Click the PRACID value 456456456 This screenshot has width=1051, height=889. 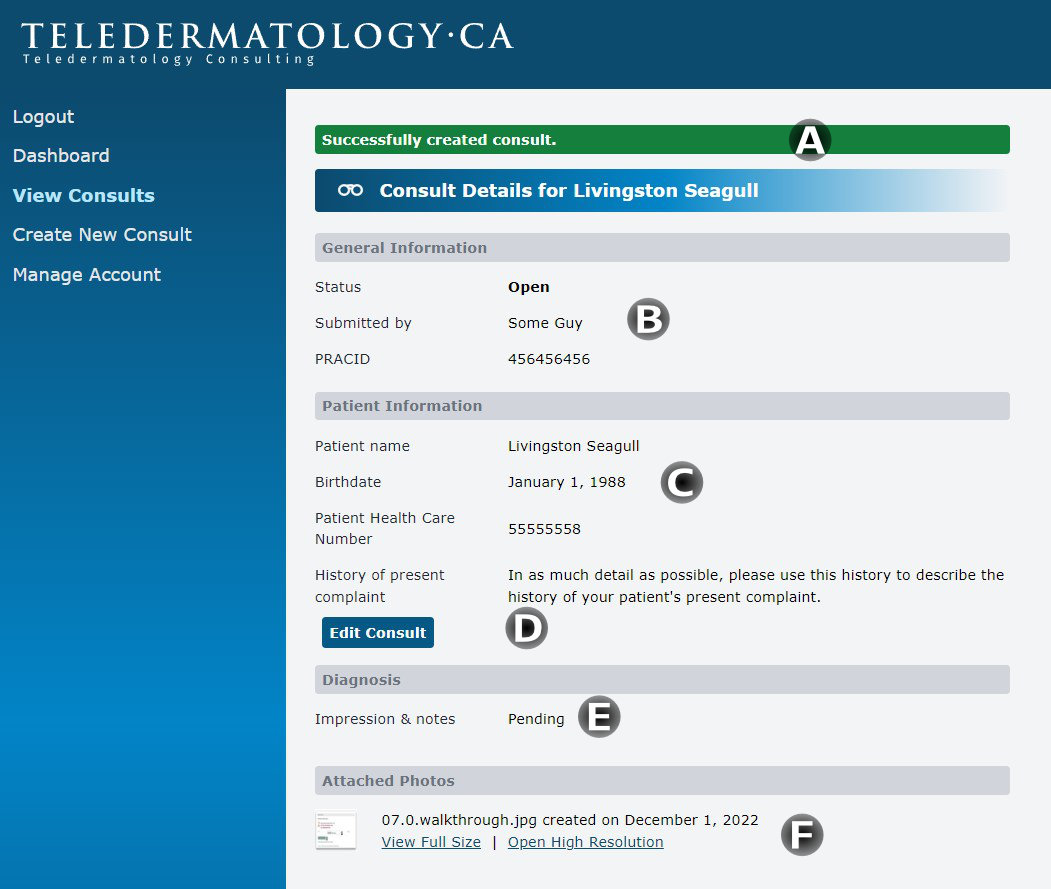point(548,359)
